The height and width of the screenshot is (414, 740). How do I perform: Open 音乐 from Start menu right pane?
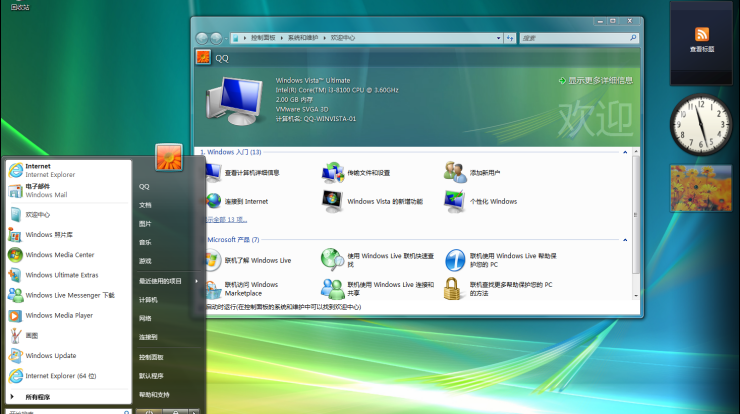click(x=145, y=242)
